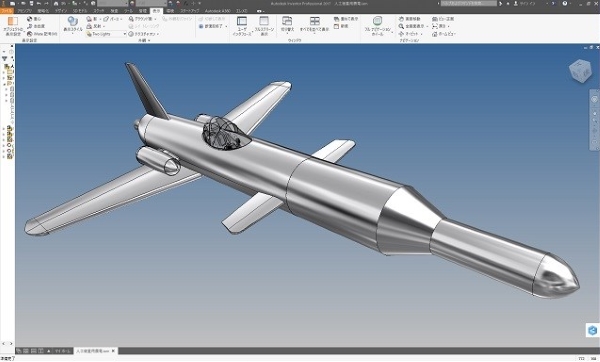
Task: Click the Home View (ホームビュー) icon
Action: click(443, 34)
